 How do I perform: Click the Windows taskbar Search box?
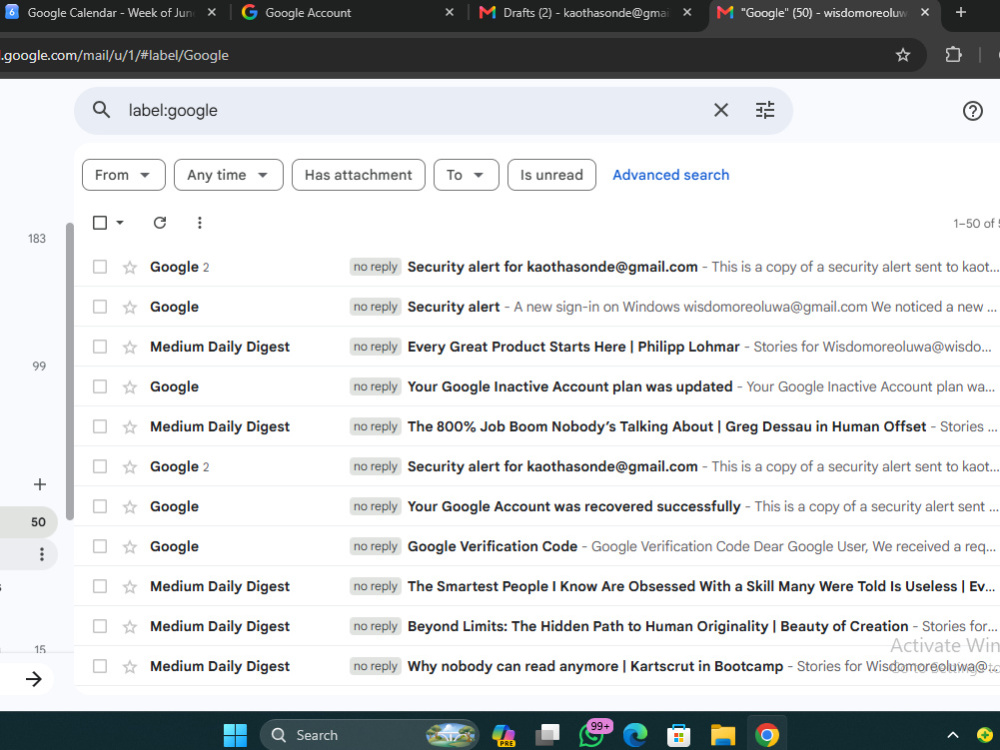tap(369, 735)
